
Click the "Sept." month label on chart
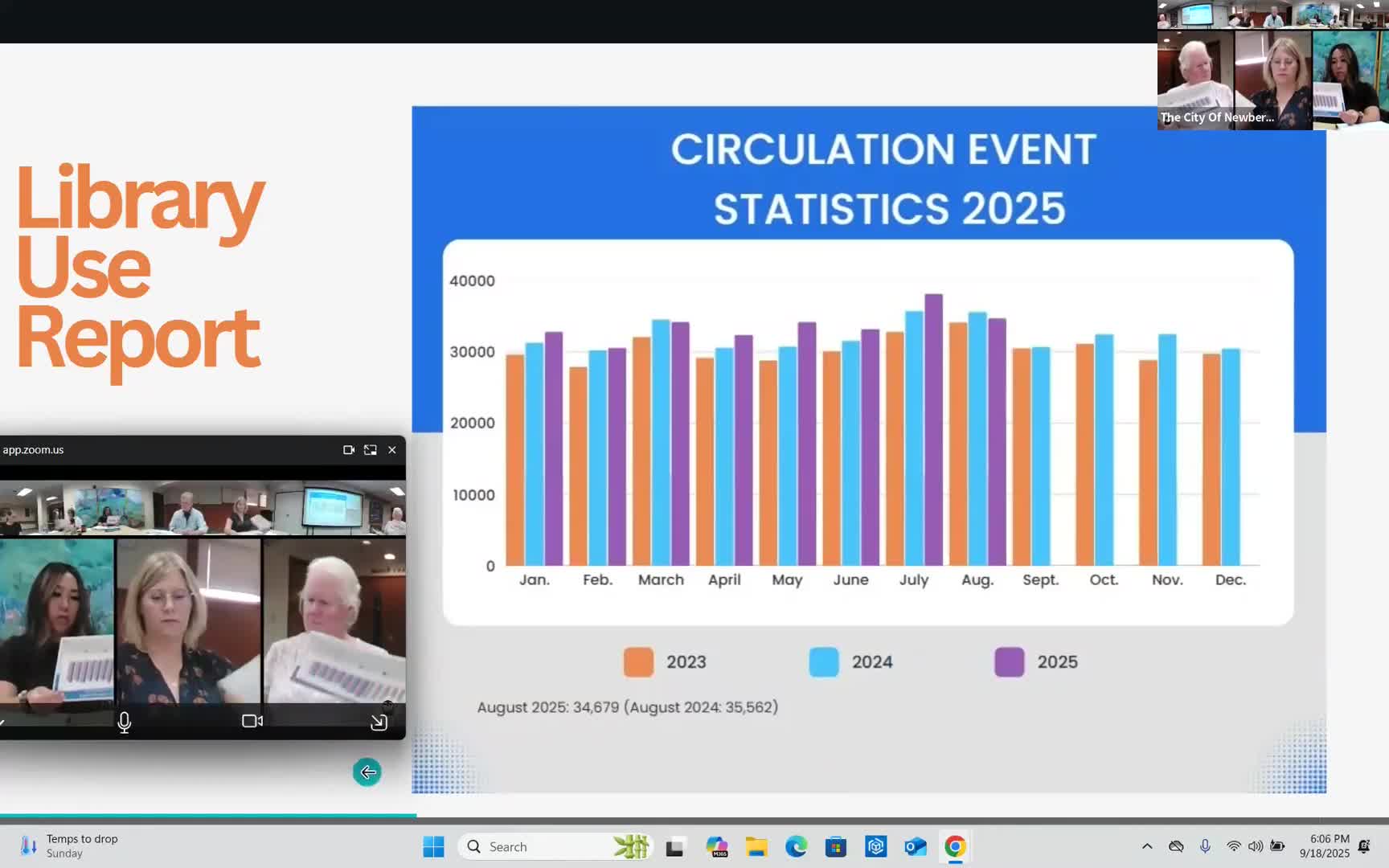pos(1040,579)
